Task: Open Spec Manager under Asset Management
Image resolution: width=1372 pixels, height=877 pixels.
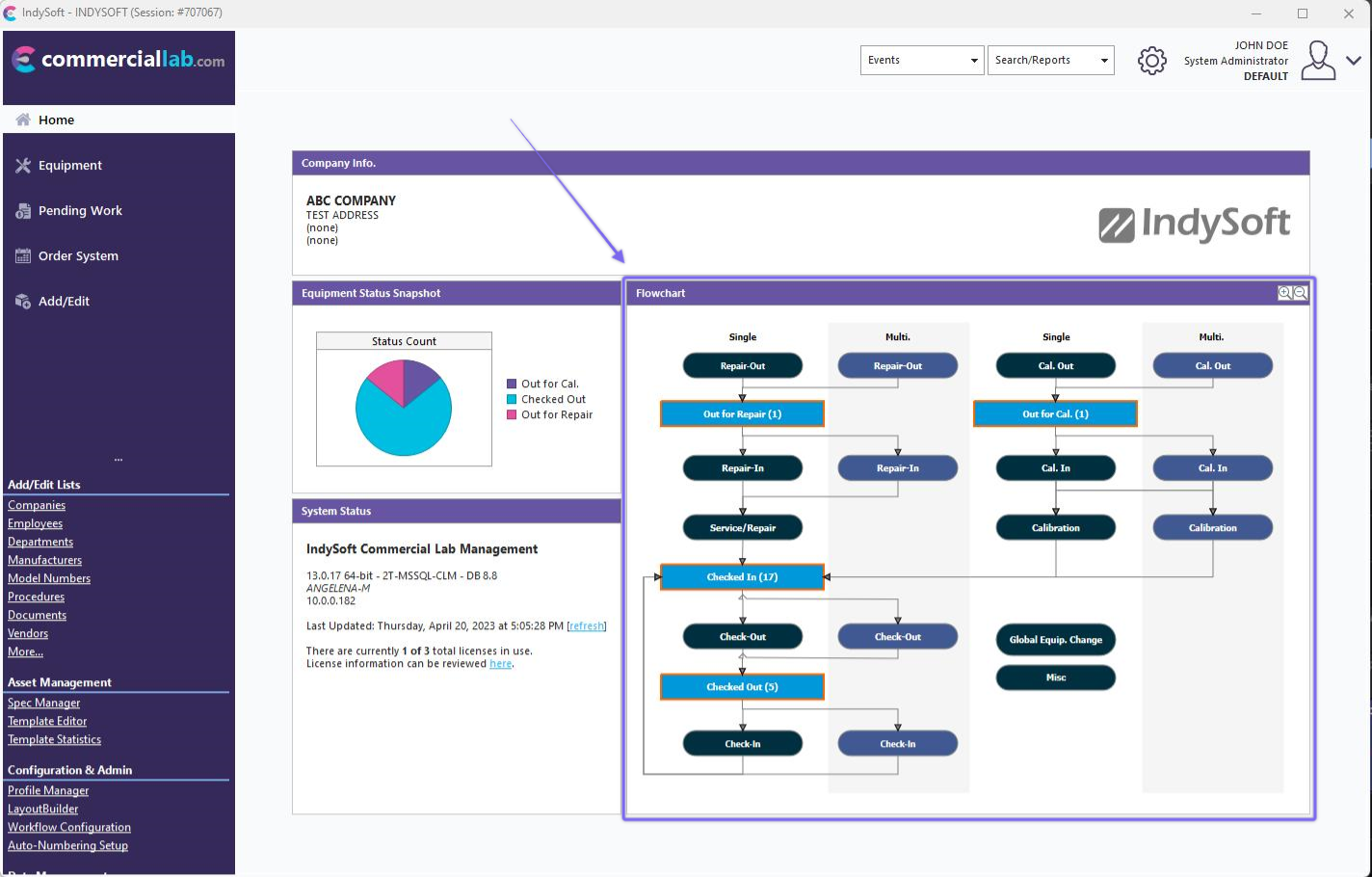Action: (44, 703)
